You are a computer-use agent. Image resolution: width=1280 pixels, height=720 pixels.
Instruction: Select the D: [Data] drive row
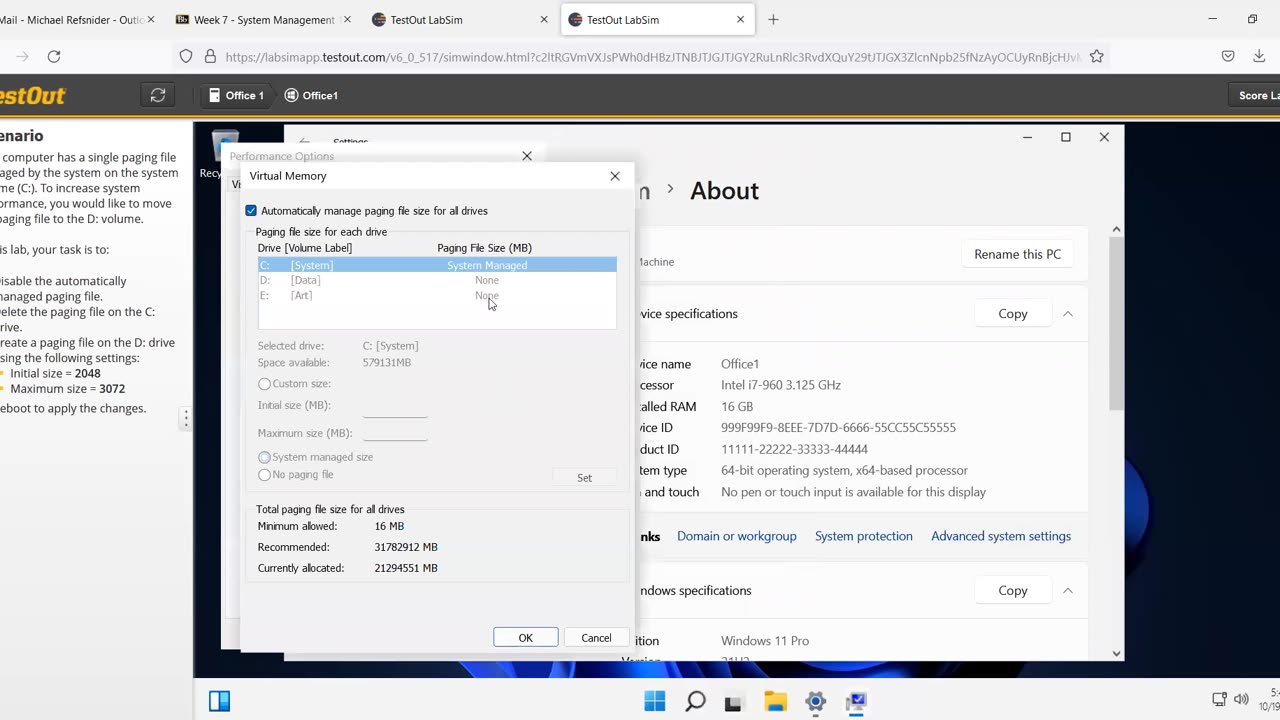[437, 280]
